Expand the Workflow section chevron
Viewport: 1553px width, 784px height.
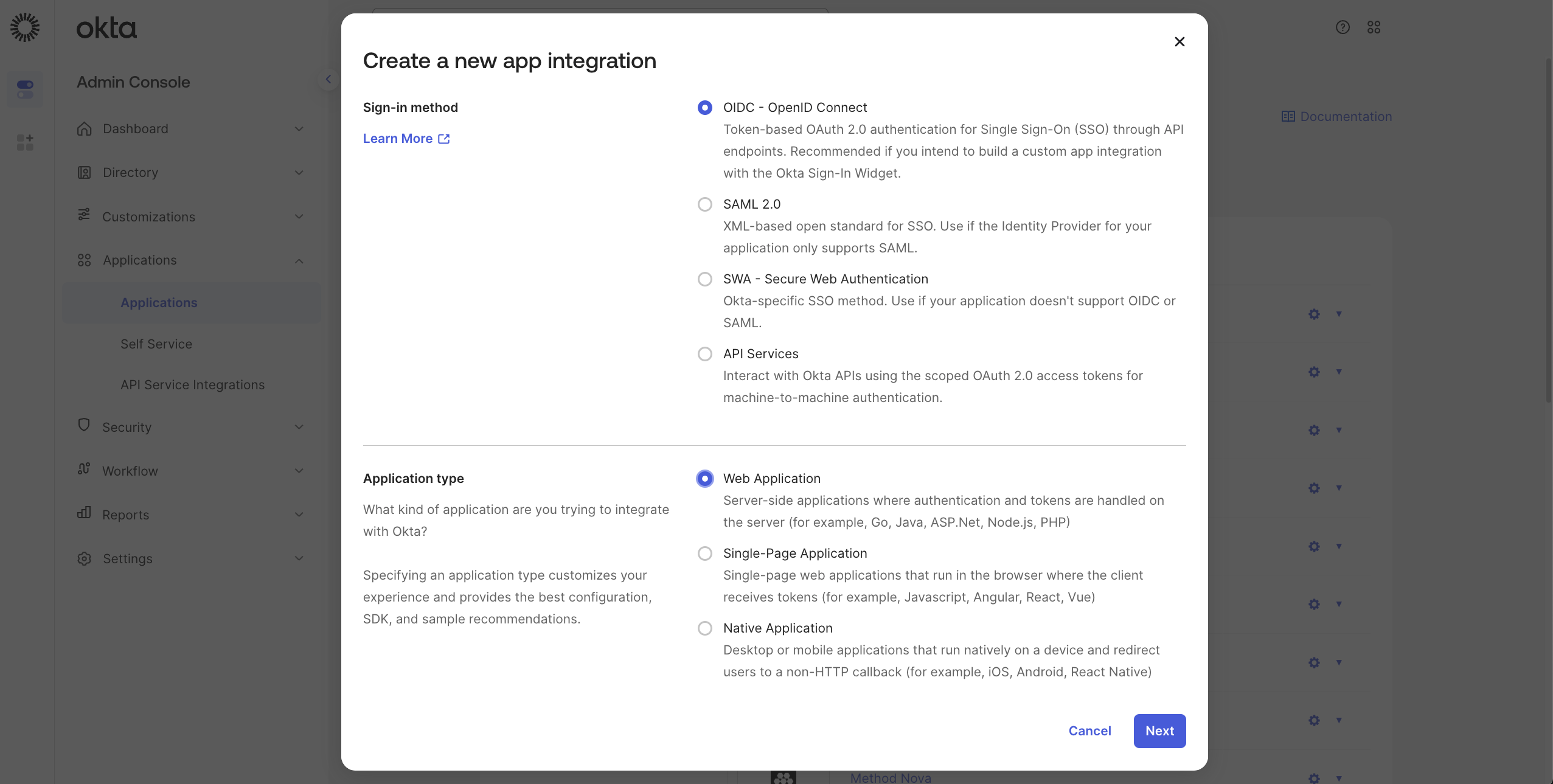pyautogui.click(x=299, y=471)
